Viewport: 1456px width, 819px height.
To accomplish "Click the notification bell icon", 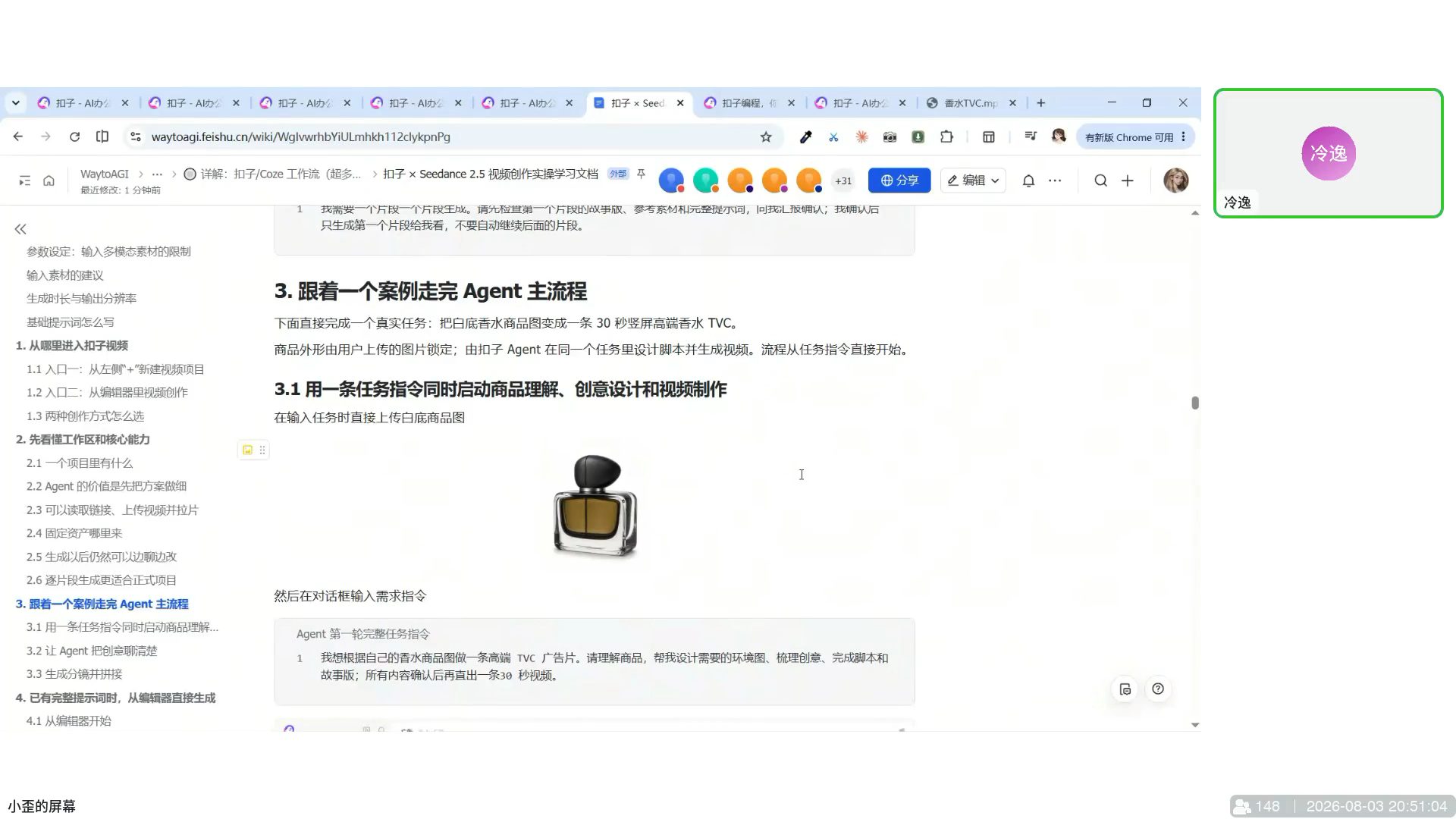I will [x=1028, y=180].
